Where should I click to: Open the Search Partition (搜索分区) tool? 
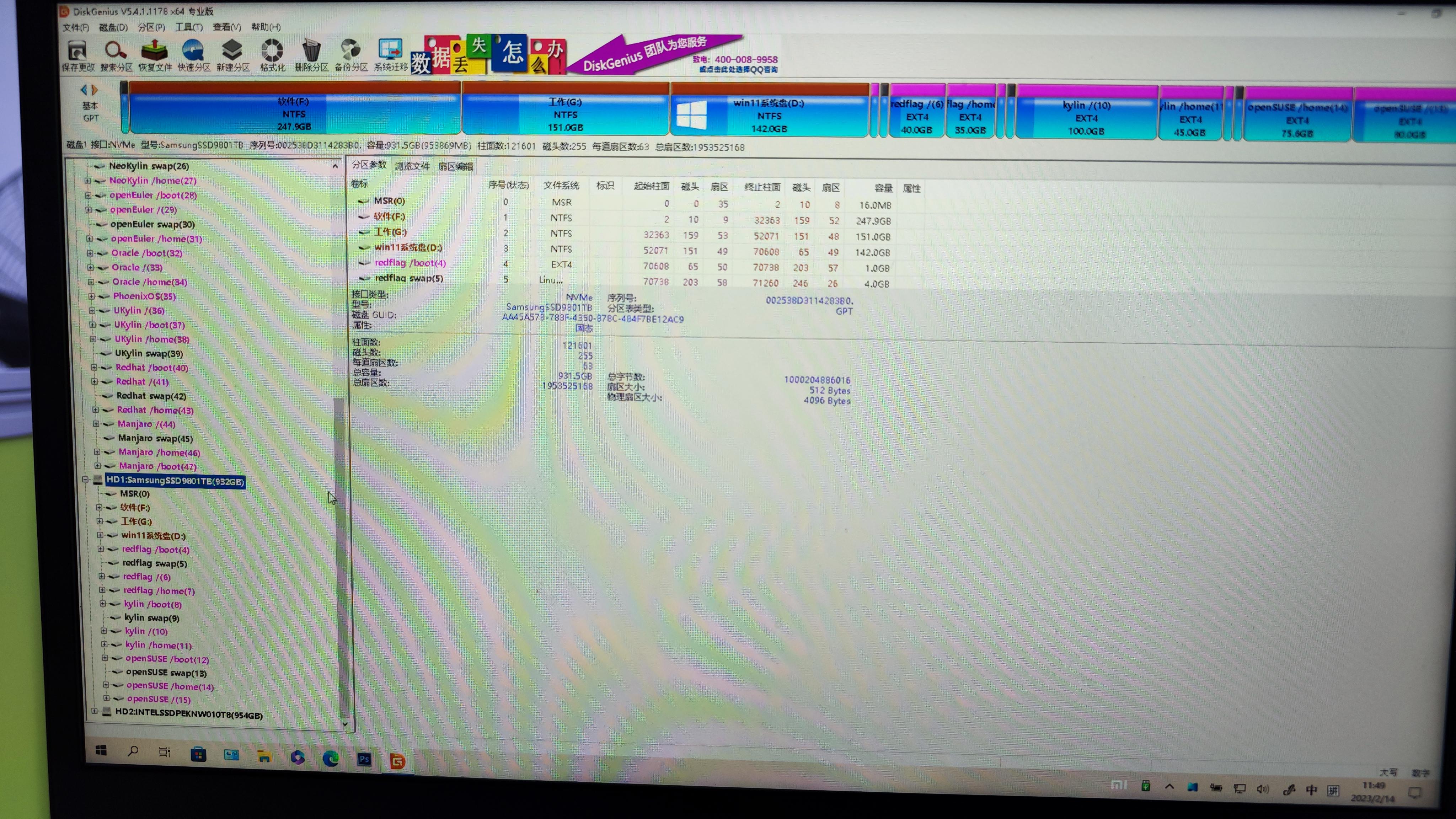116,56
